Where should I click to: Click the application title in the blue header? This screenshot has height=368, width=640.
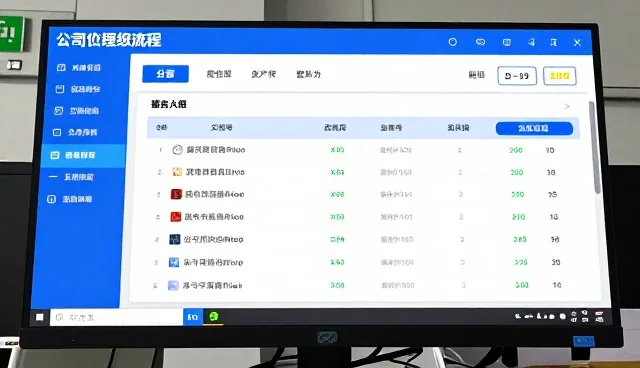(109, 40)
